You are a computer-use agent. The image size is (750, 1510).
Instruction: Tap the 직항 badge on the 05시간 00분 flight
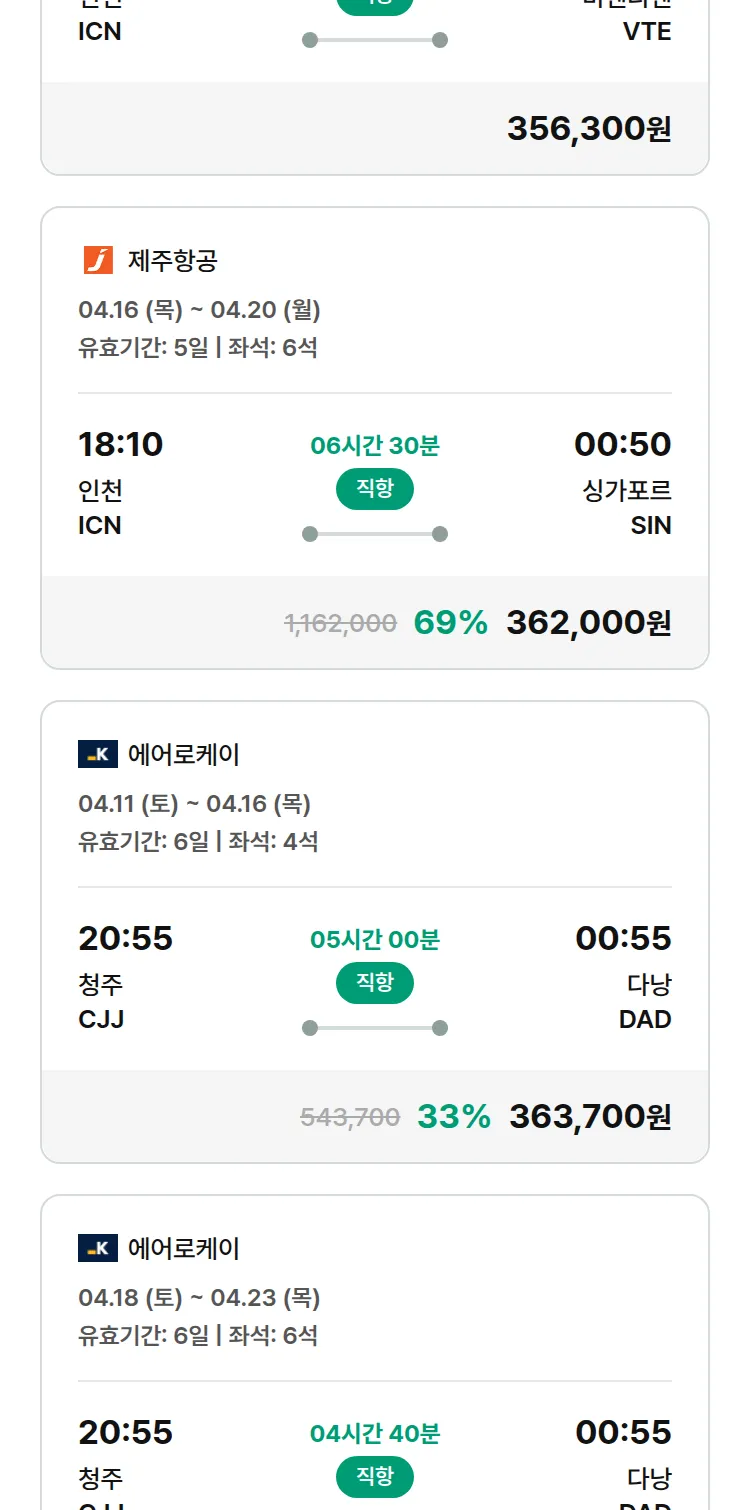(374, 983)
